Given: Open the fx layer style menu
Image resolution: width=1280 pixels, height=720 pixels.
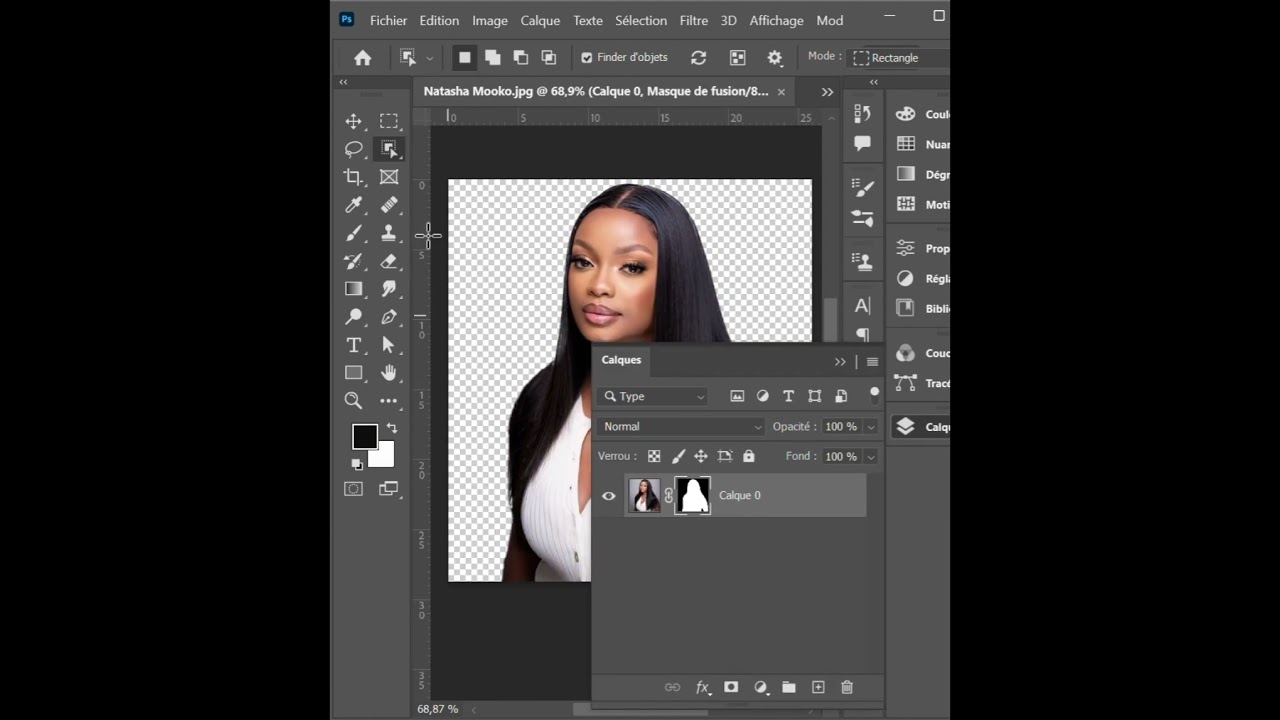Looking at the screenshot, I should click(x=703, y=687).
